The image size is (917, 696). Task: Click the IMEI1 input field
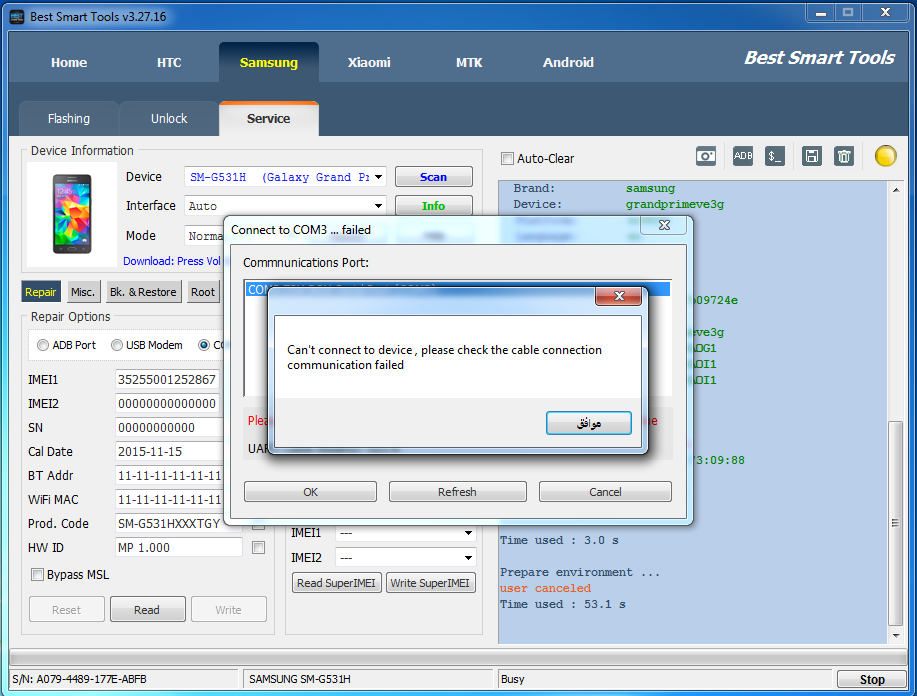click(168, 380)
